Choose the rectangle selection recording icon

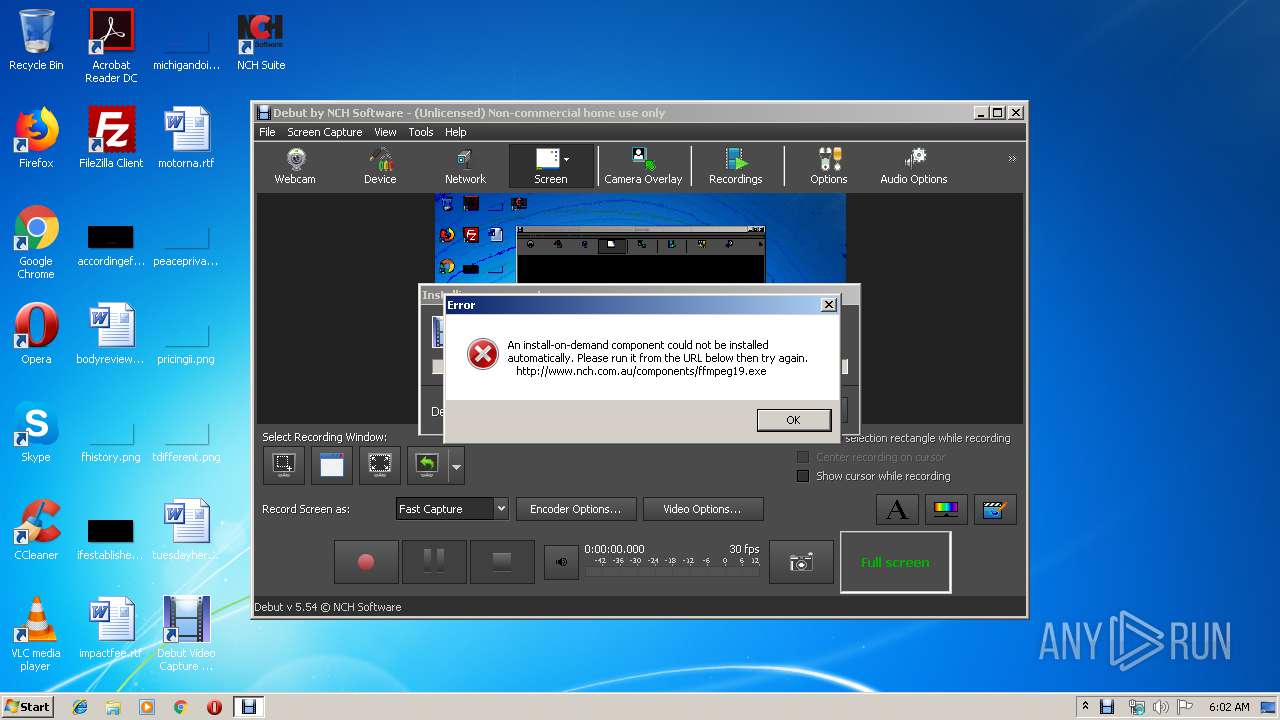[284, 465]
